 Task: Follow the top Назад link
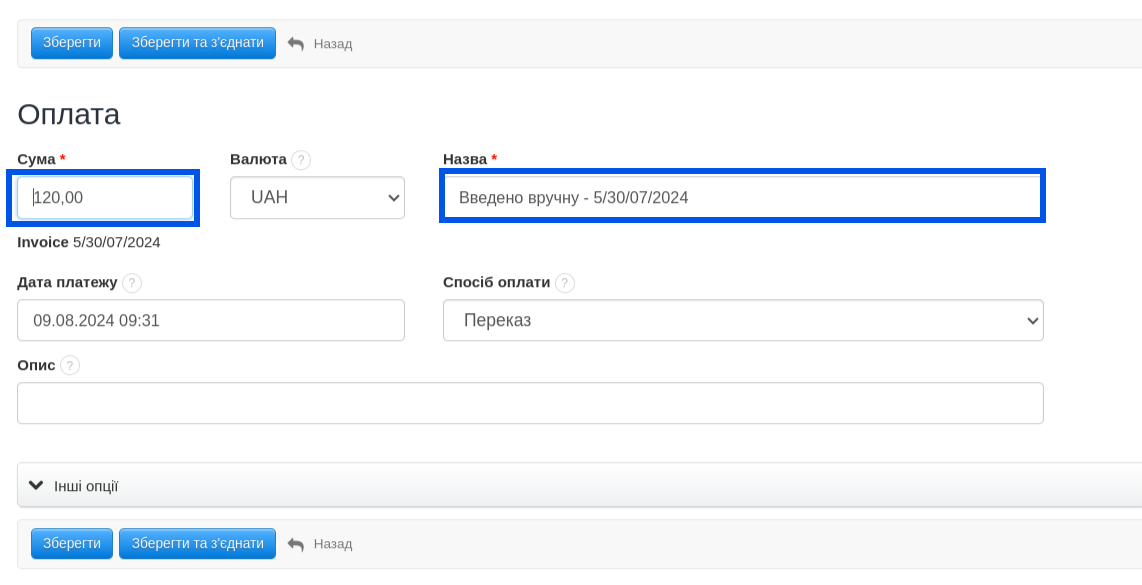(x=333, y=44)
